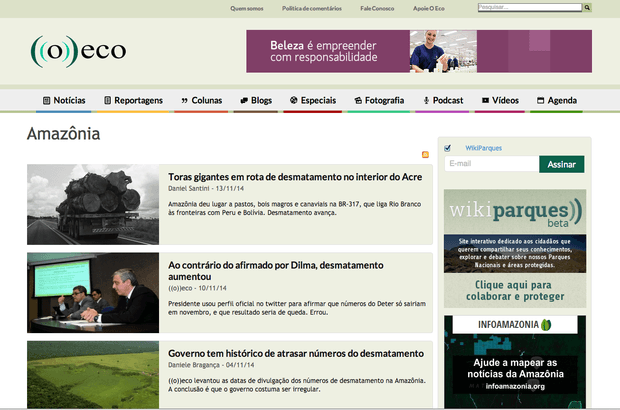Toggle the WikiParques checkbox
The image size is (620, 410).
coord(447,148)
